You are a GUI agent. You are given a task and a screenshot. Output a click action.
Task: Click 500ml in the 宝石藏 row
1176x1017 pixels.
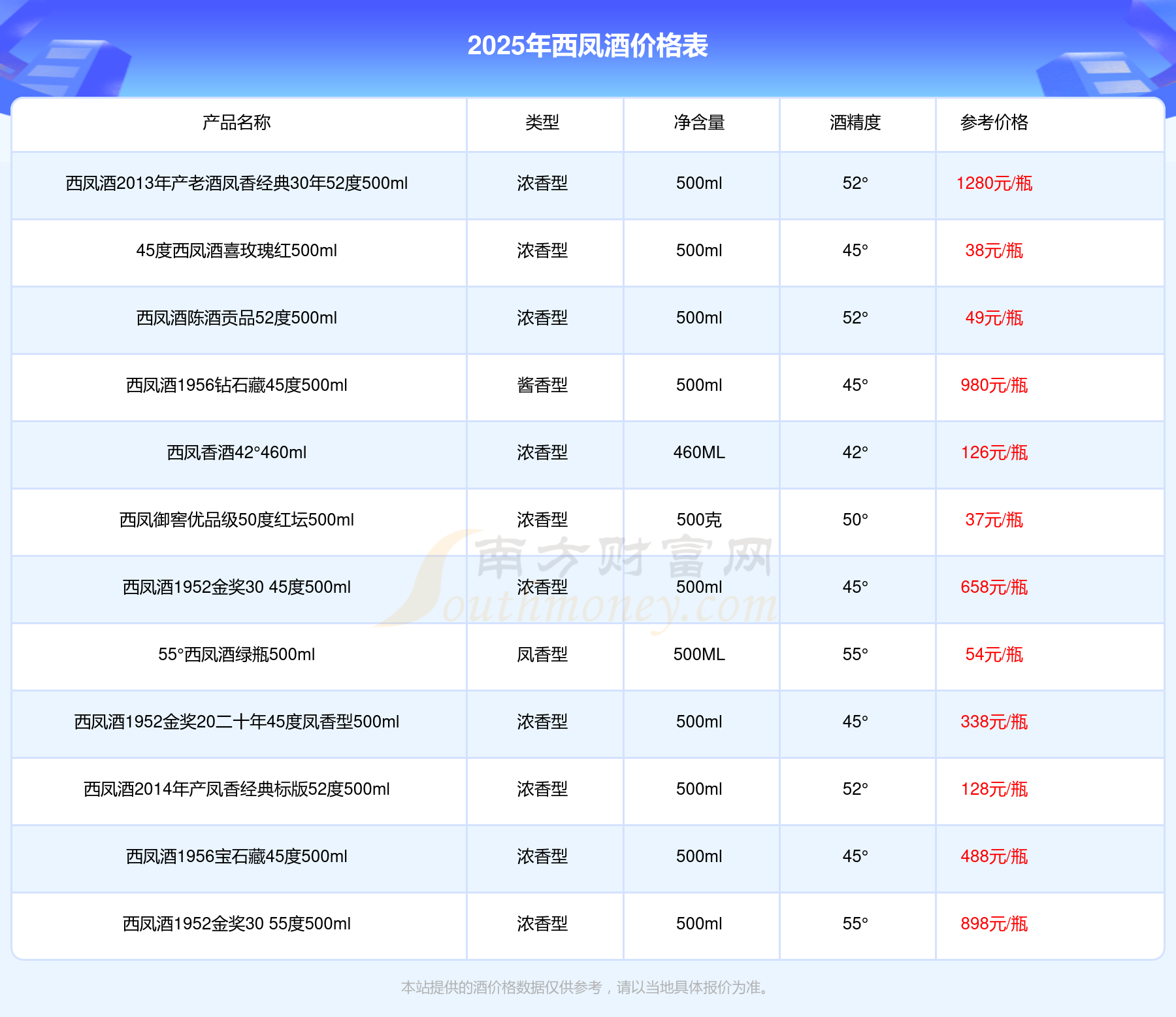[699, 856]
